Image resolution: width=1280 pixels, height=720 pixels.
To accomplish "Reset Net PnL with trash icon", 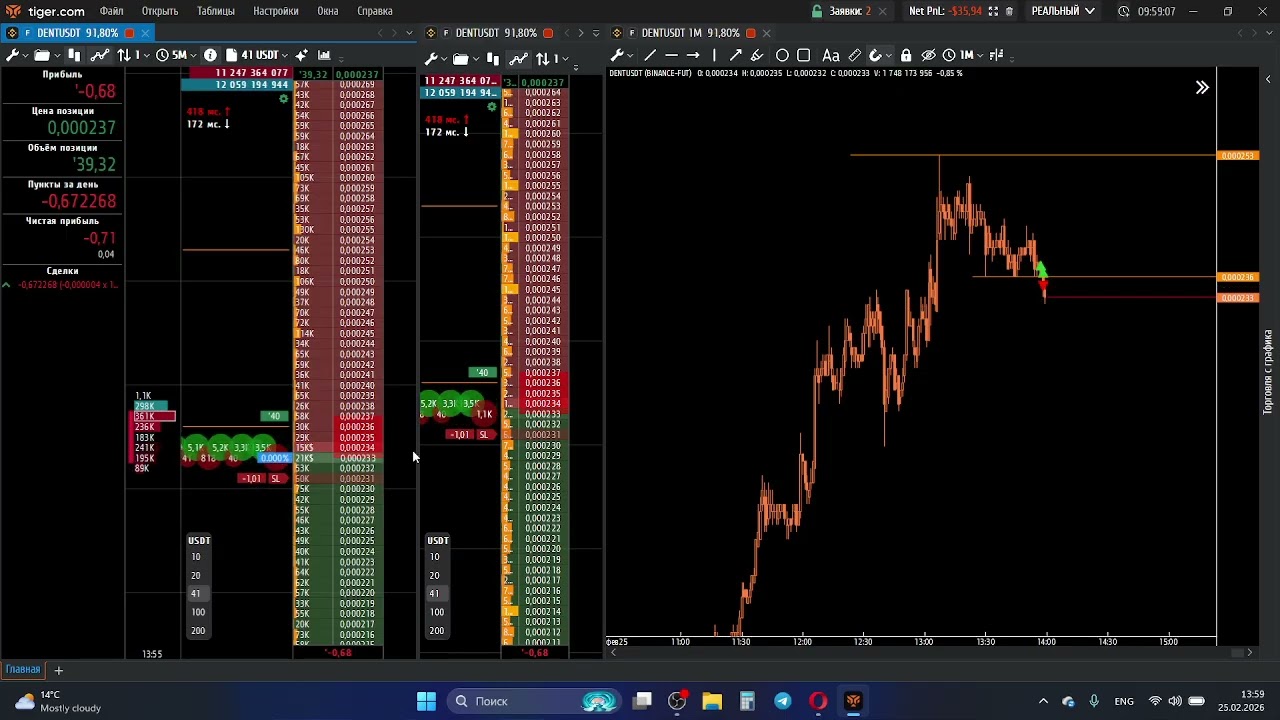I will click(x=1009, y=11).
